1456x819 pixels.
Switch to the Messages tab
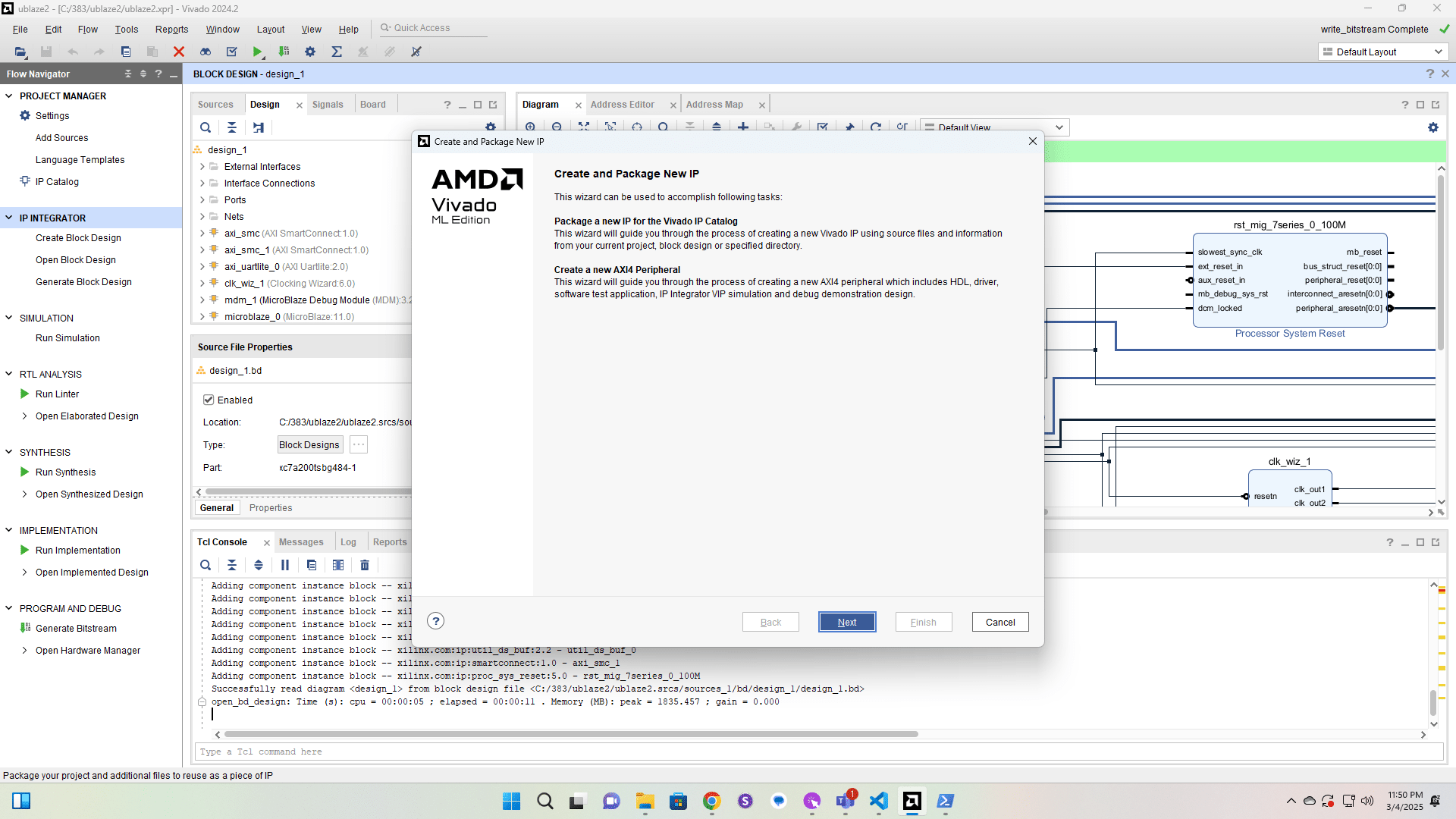tap(301, 542)
